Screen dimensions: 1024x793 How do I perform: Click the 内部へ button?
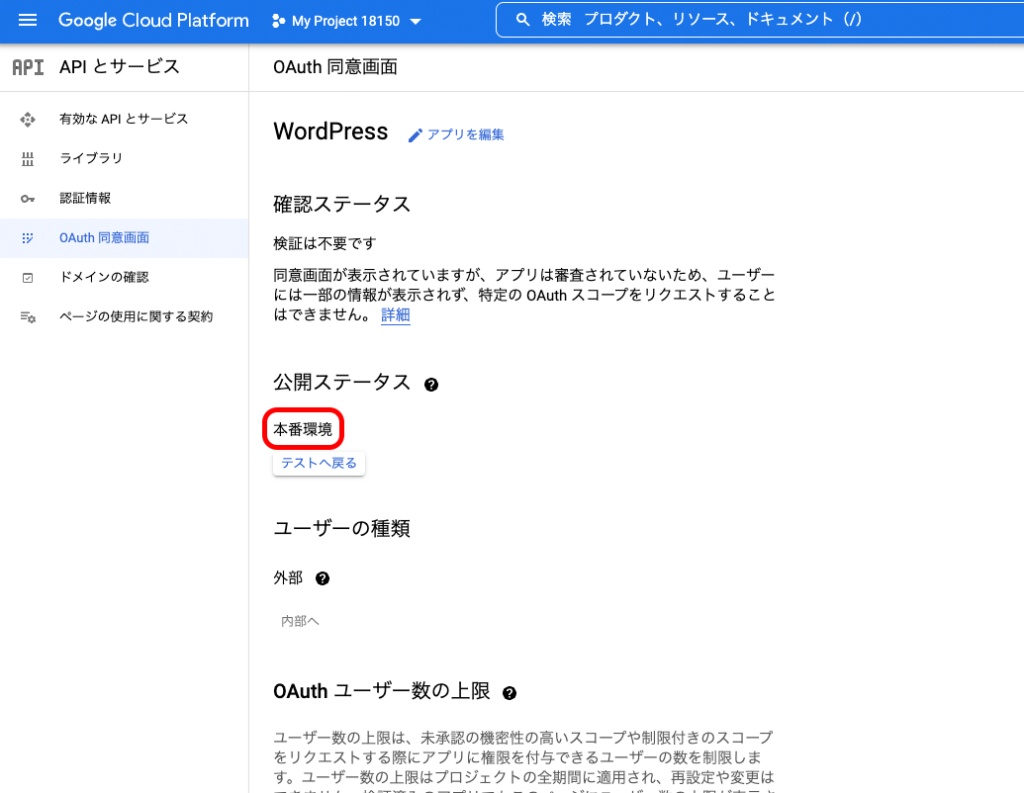click(x=300, y=621)
